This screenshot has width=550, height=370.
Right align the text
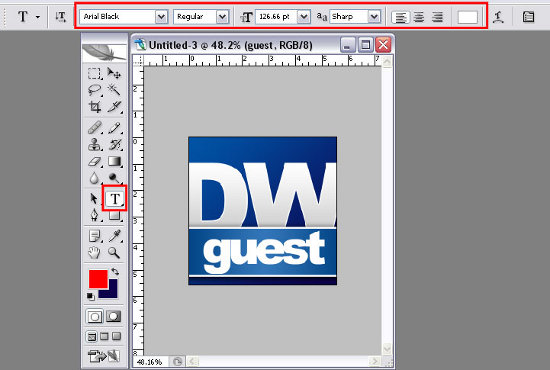(437, 17)
